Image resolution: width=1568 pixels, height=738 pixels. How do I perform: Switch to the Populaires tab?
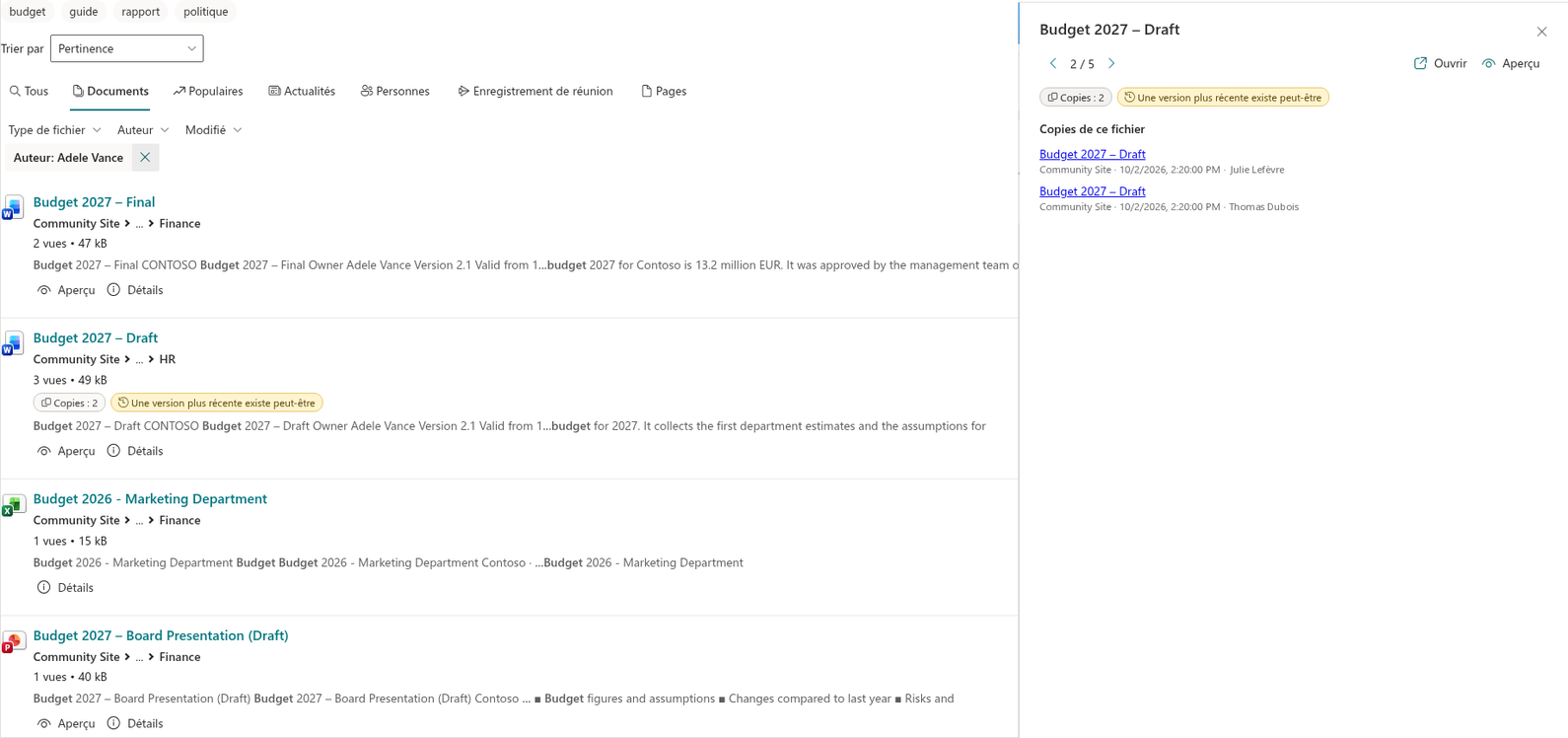(x=208, y=91)
